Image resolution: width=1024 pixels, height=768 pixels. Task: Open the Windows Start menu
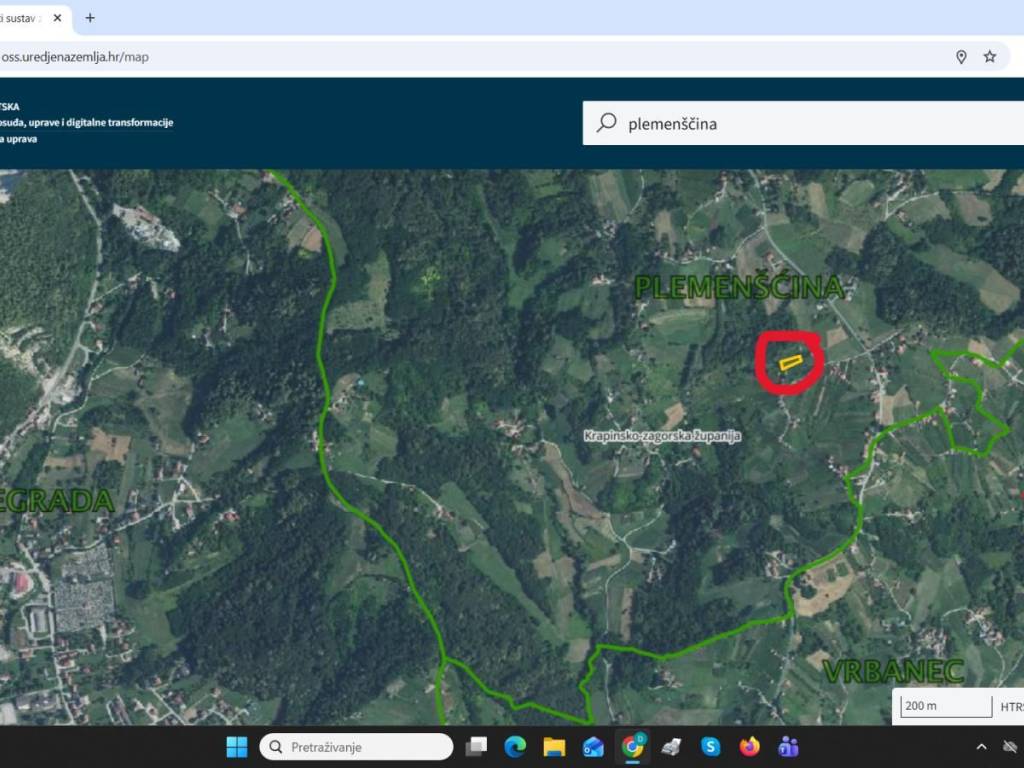click(x=237, y=747)
